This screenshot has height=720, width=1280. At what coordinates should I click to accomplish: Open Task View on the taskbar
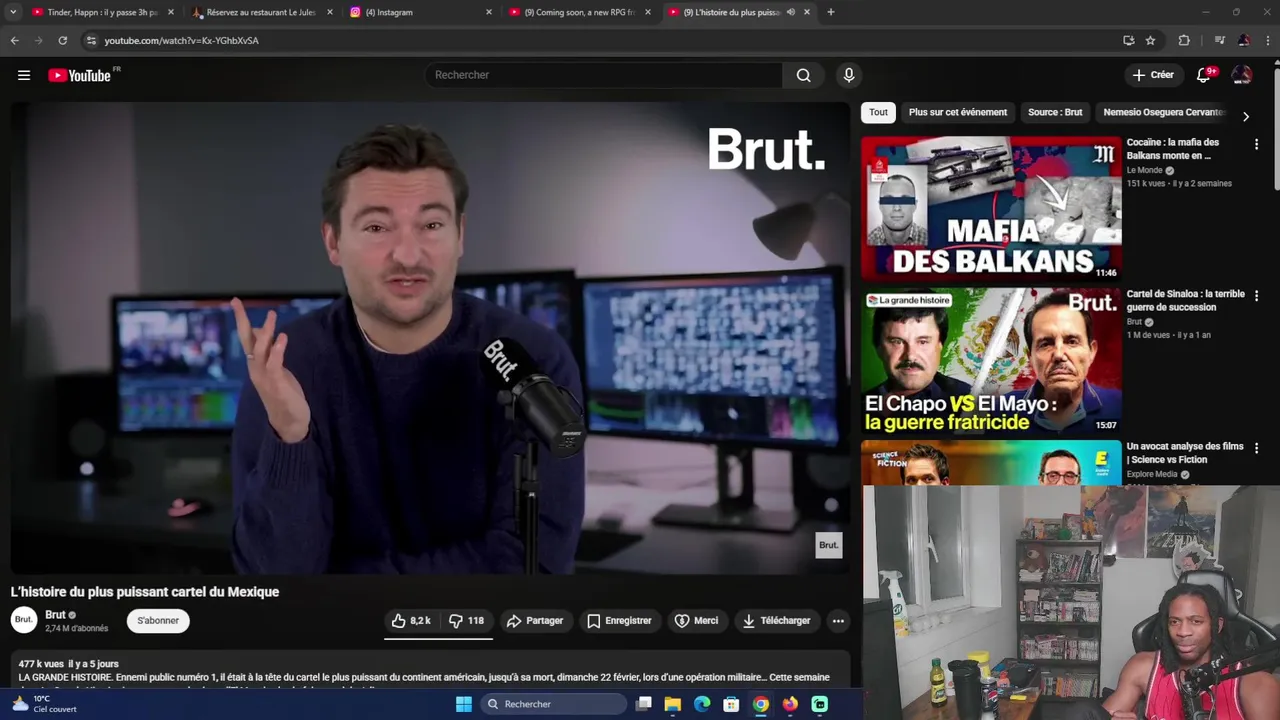[644, 704]
